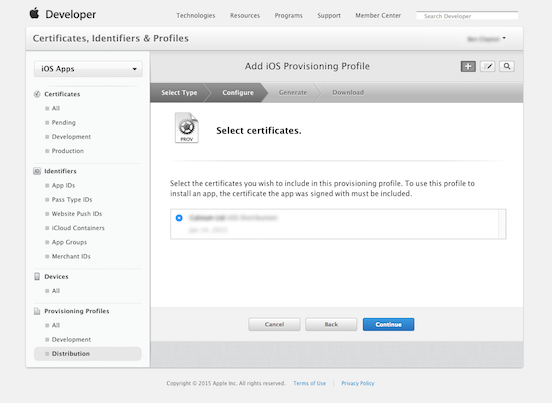552x403 pixels.
Task: Click the Select Type step
Action: [179, 93]
